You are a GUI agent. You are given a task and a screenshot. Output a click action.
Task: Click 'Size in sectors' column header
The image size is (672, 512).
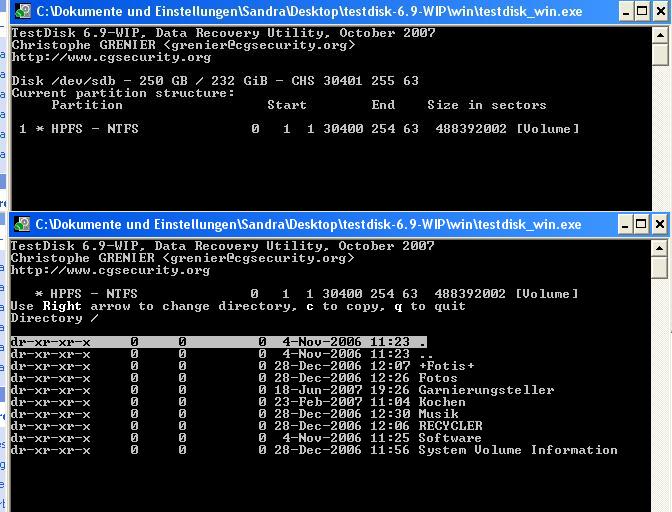coord(487,105)
